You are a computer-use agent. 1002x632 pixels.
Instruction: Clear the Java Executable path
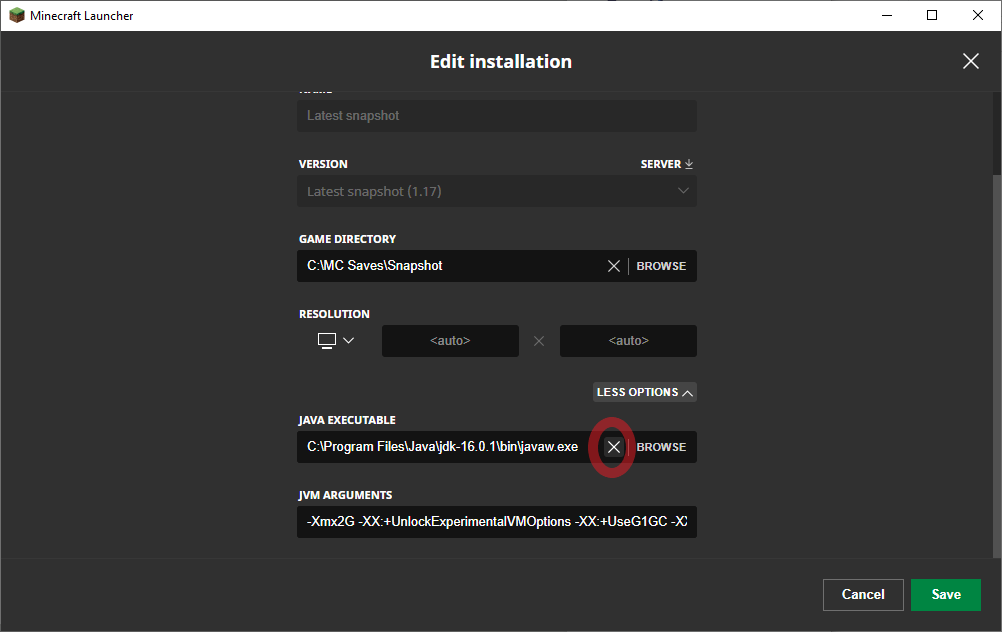[613, 447]
